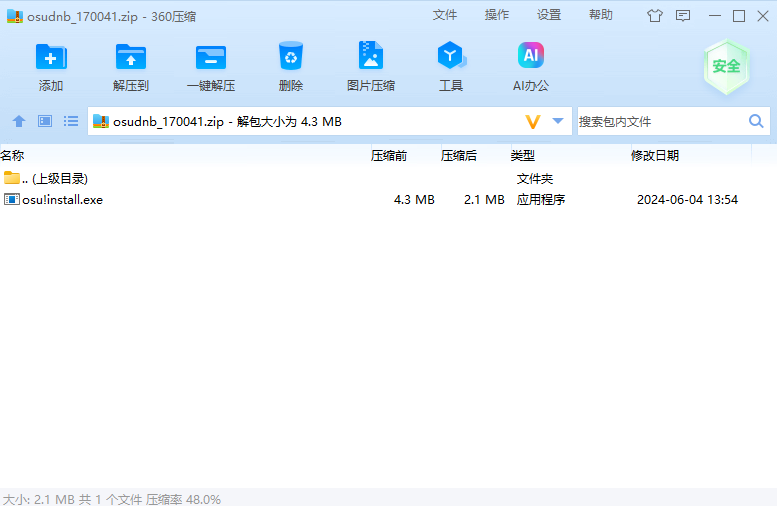Click the 一键解压 one-click extract icon
Viewport: 777px width, 506px height.
211,57
